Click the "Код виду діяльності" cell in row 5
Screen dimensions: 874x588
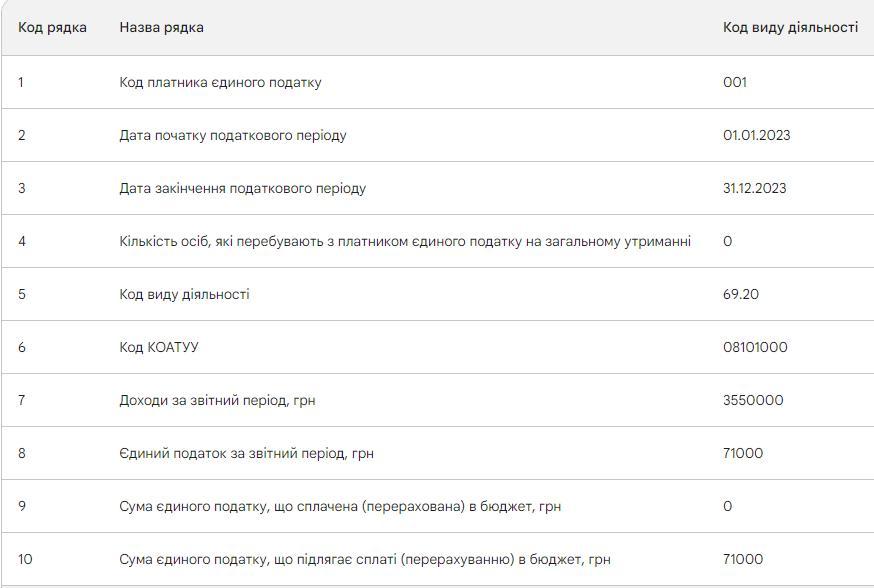tap(184, 294)
